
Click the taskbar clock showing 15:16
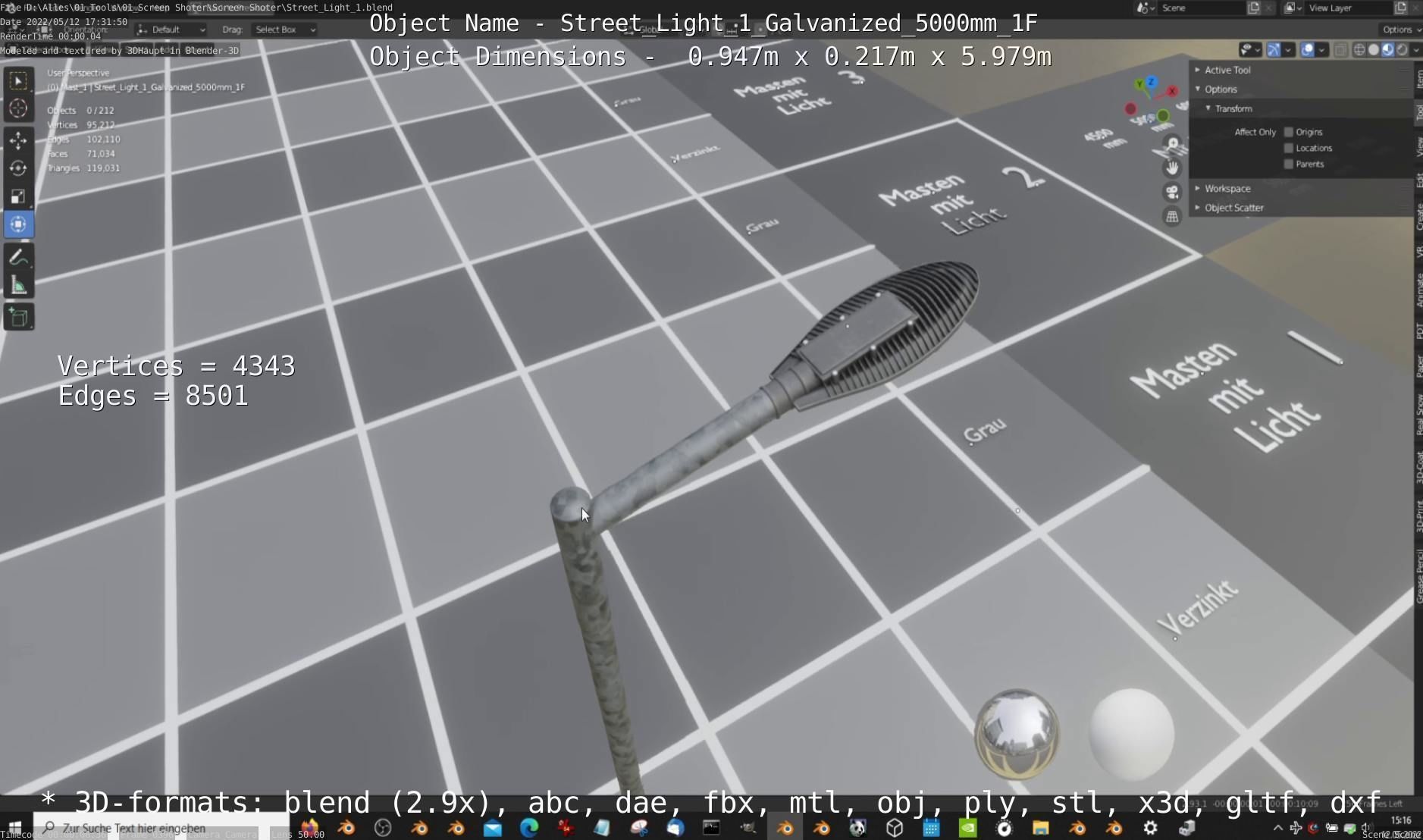1401,820
